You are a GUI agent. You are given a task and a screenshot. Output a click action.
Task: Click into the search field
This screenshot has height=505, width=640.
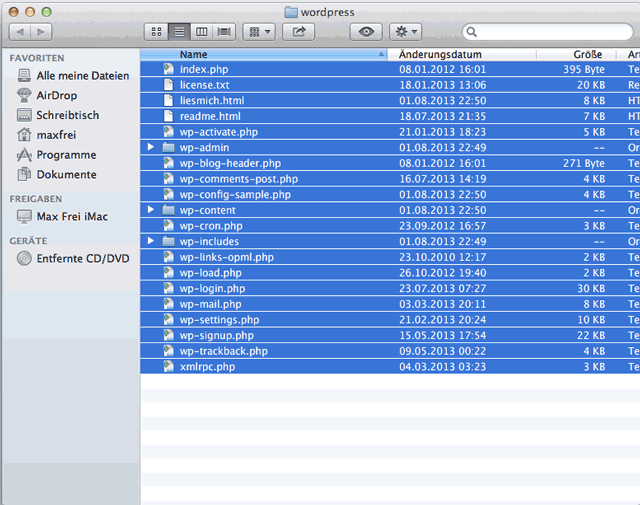(547, 32)
